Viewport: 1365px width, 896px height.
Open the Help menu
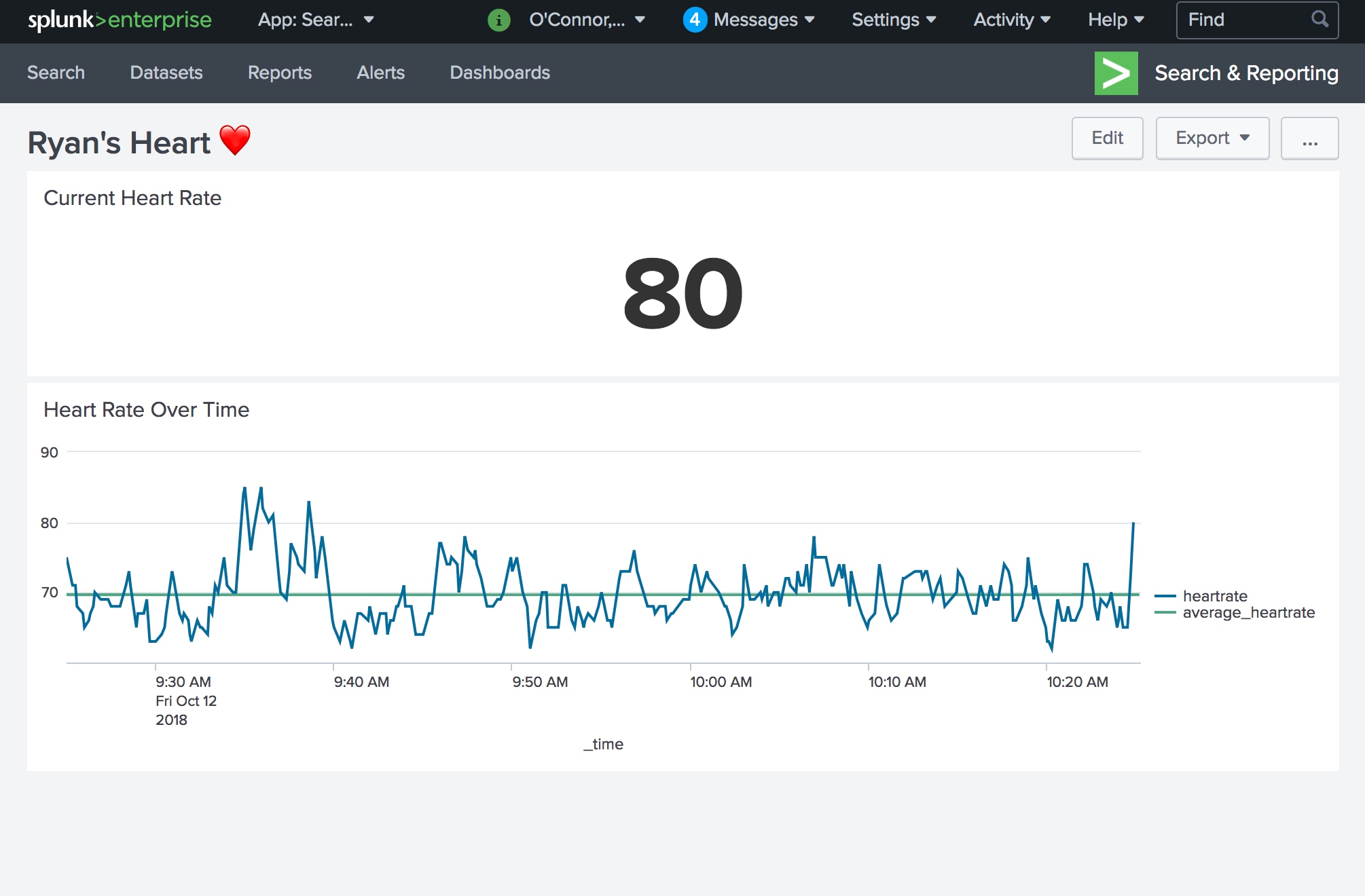coord(1116,20)
